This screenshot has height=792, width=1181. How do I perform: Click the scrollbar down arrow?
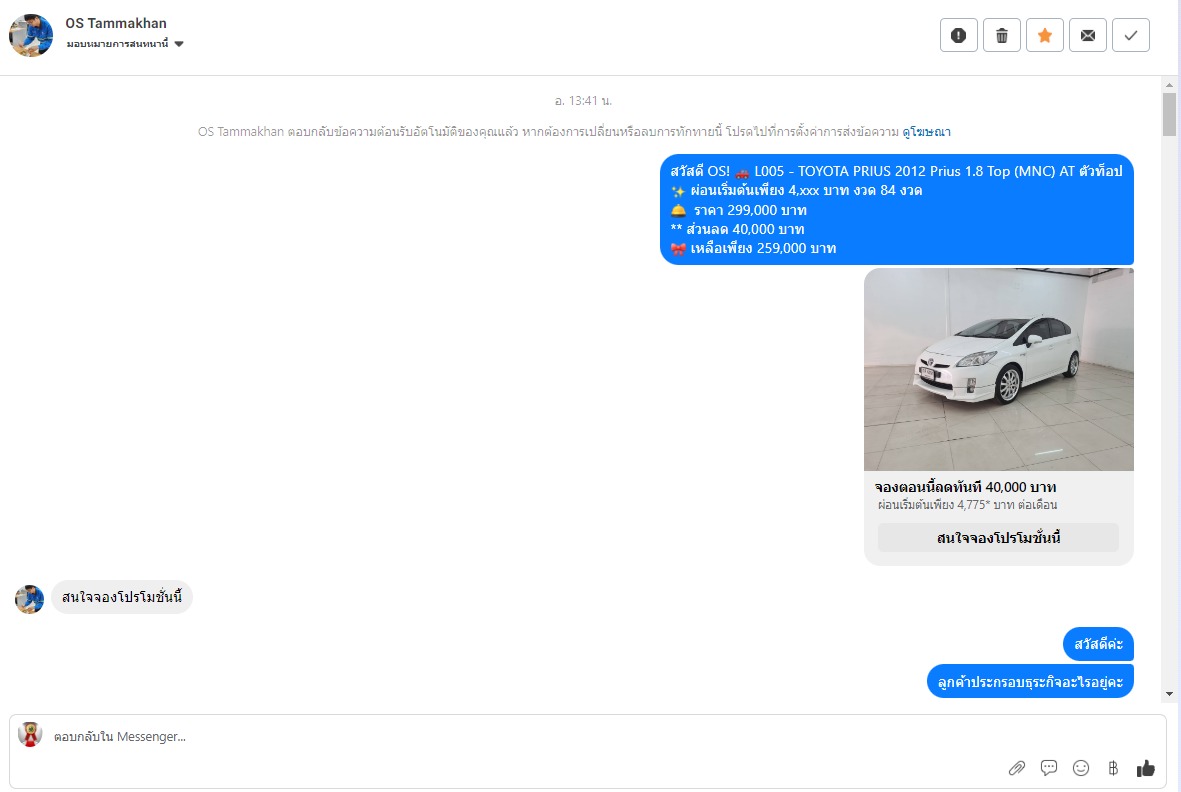(1169, 694)
